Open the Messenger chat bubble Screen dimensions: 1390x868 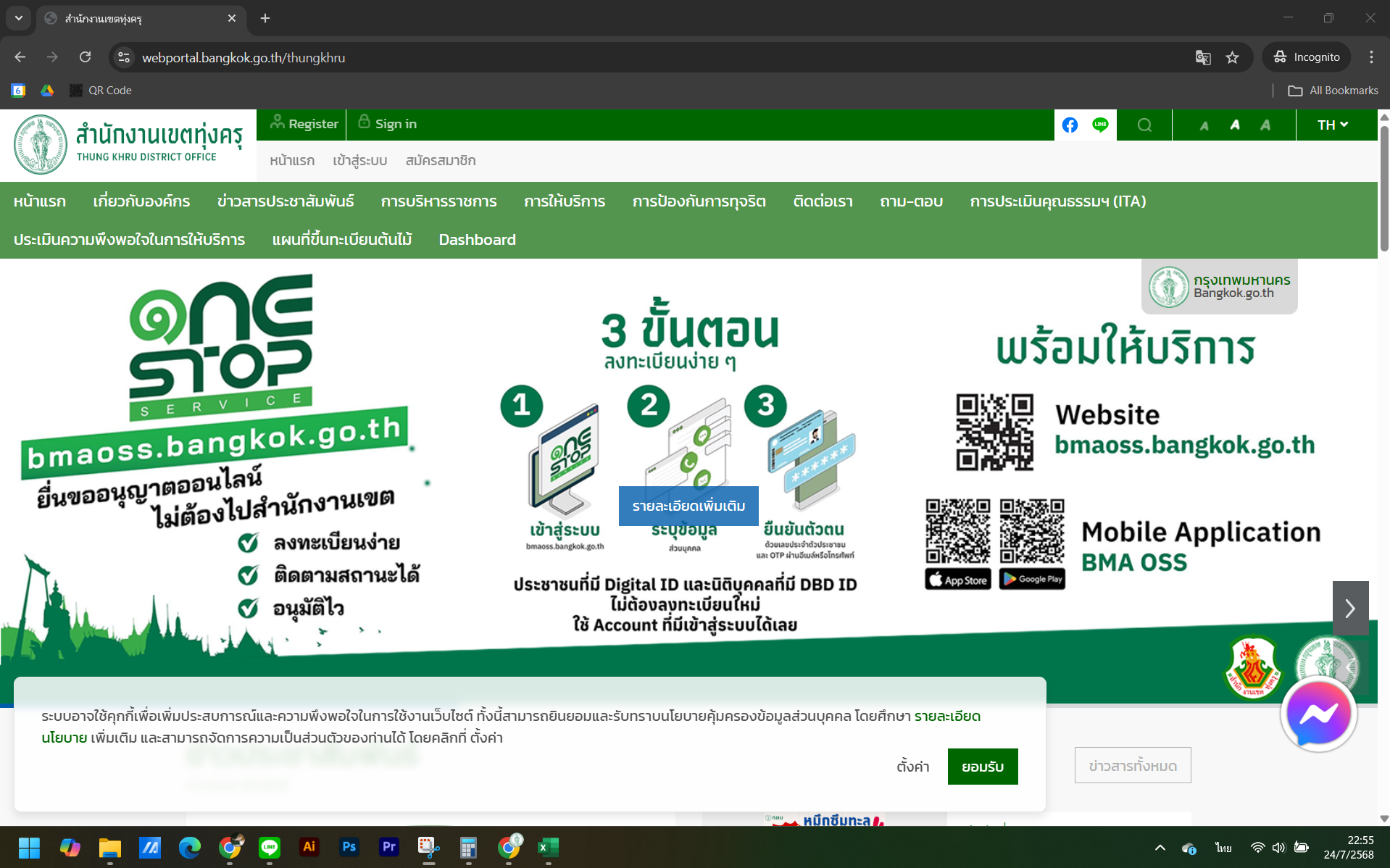[x=1318, y=714]
